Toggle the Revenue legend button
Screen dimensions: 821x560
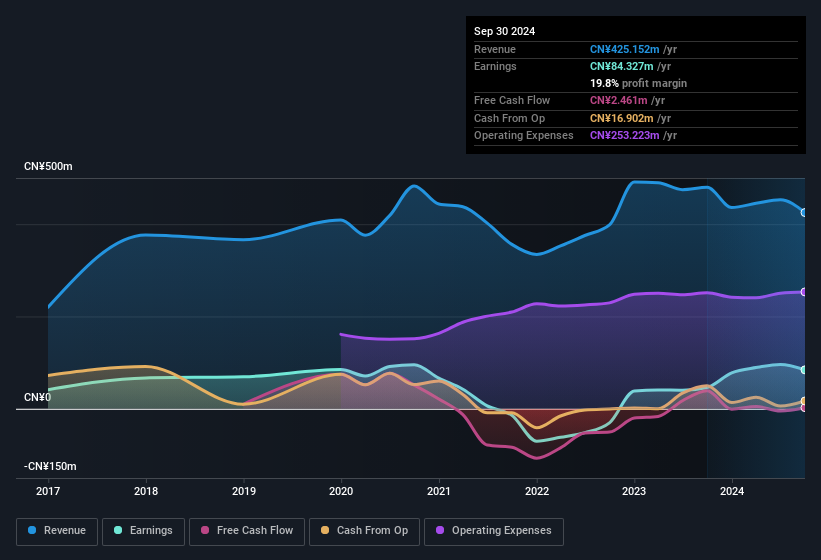tap(57, 531)
